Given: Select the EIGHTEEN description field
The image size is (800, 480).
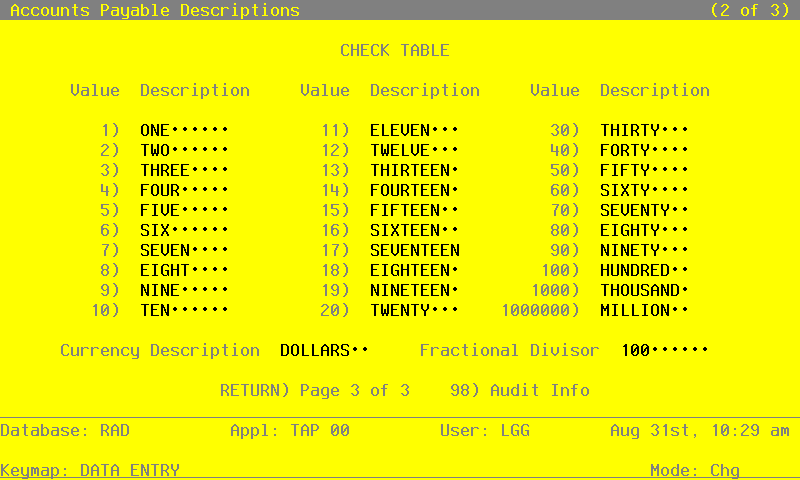Looking at the screenshot, I should pos(414,270).
